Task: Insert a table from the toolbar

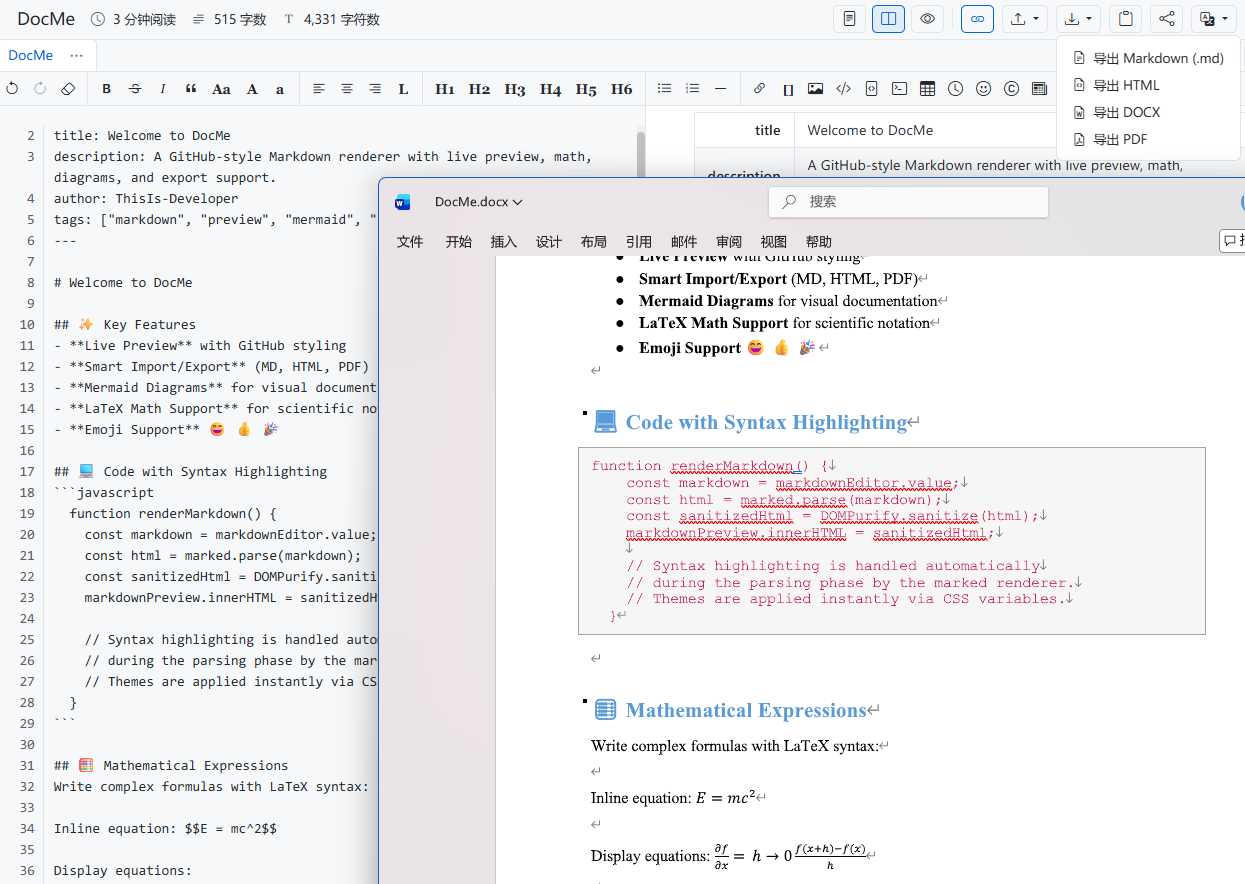Action: [x=928, y=89]
